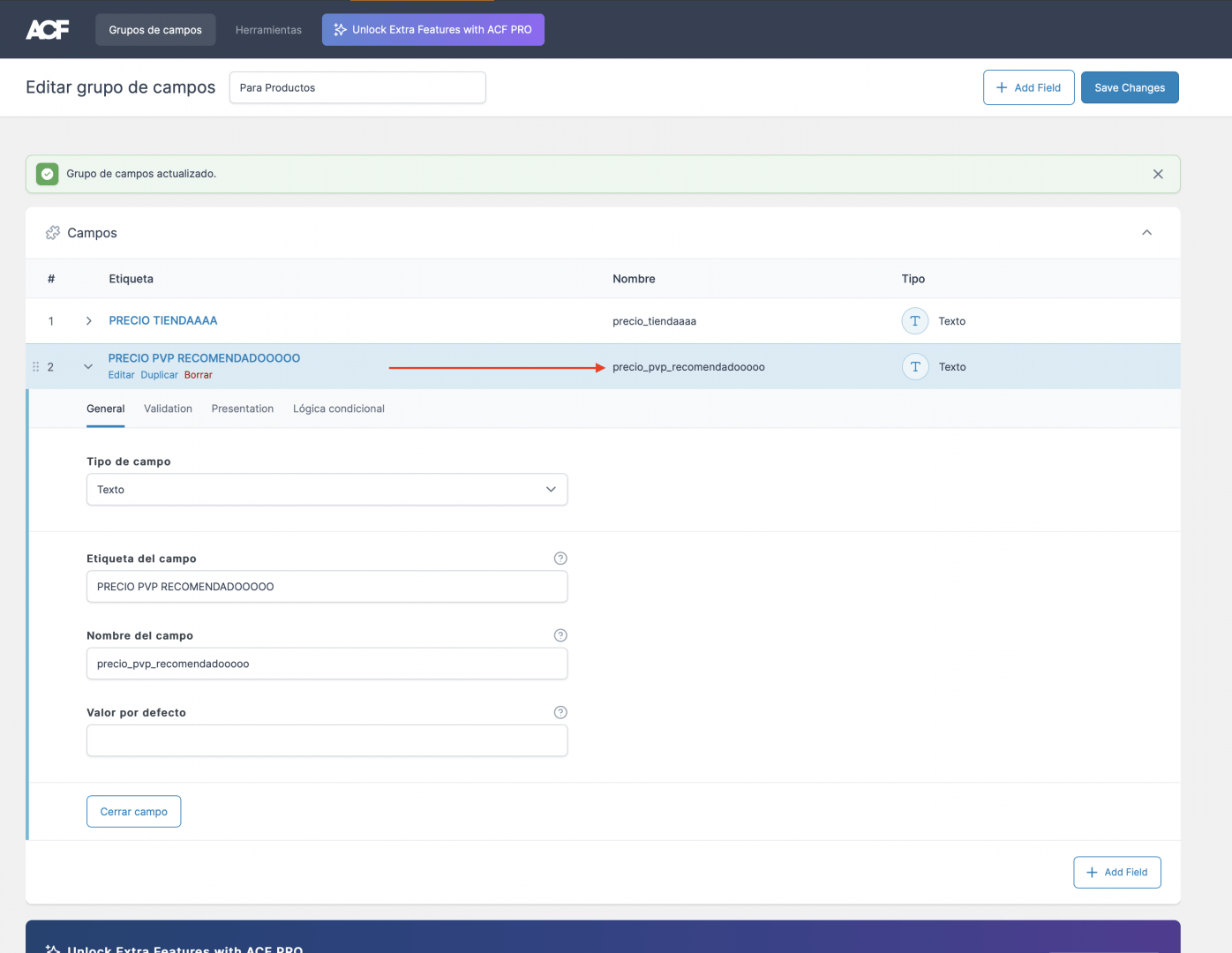Click the Editar link under field 2
This screenshot has height=953, width=1232.
point(121,375)
